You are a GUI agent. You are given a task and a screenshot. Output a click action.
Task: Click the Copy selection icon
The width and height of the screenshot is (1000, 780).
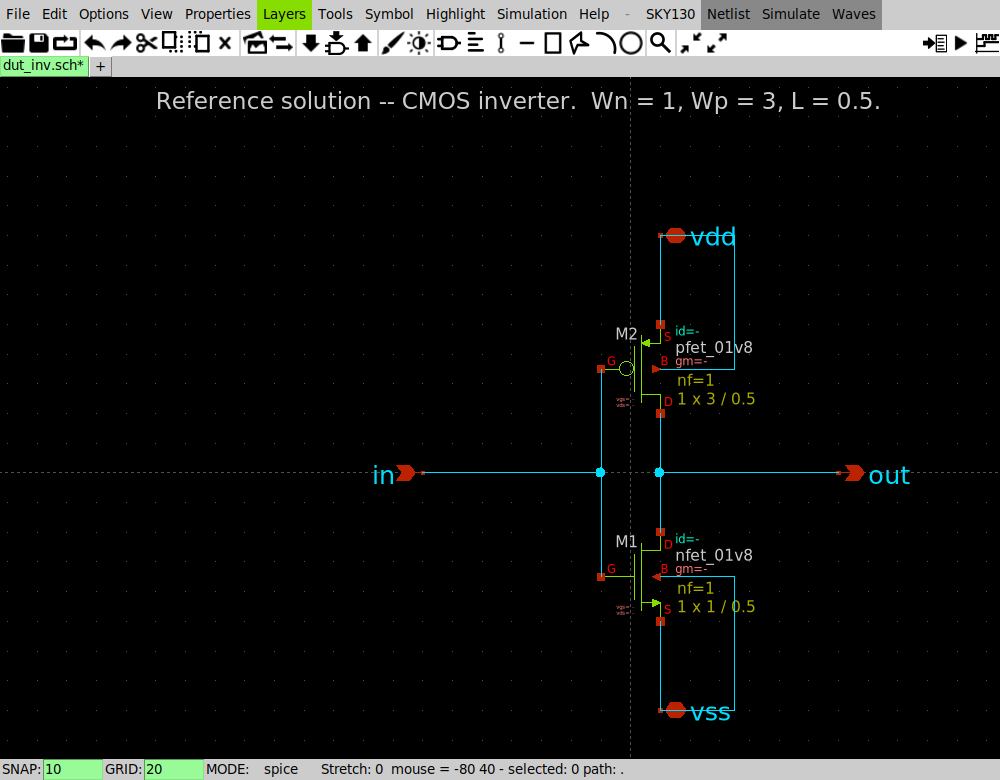click(172, 43)
